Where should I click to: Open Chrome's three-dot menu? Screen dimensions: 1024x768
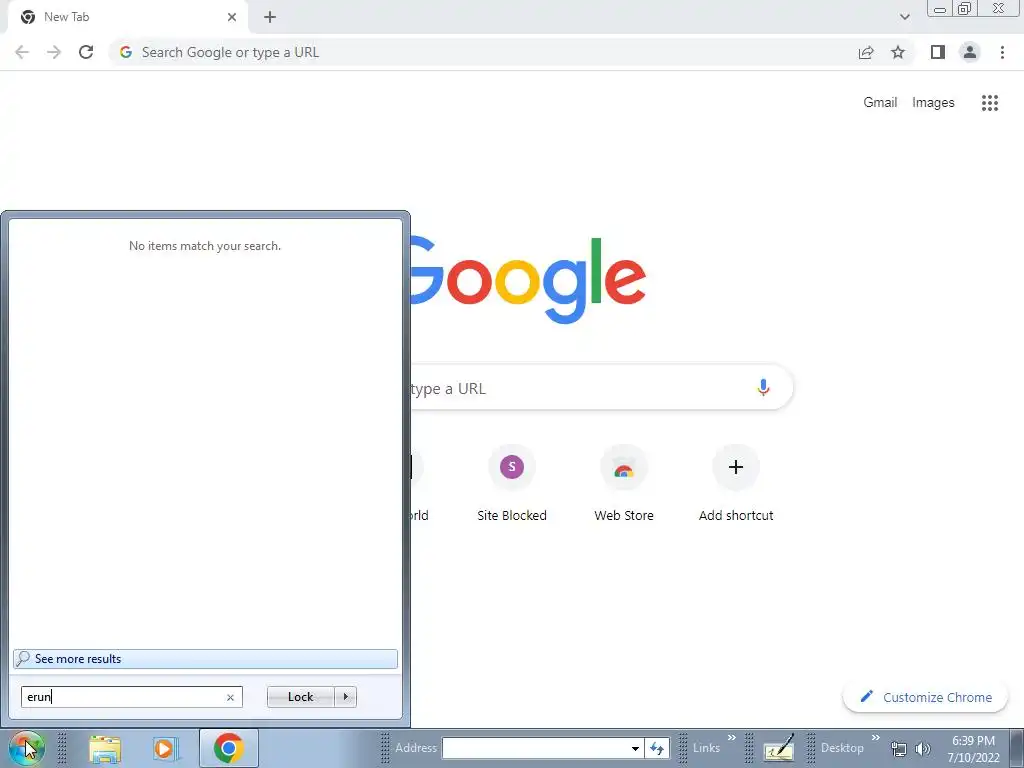(x=1002, y=52)
